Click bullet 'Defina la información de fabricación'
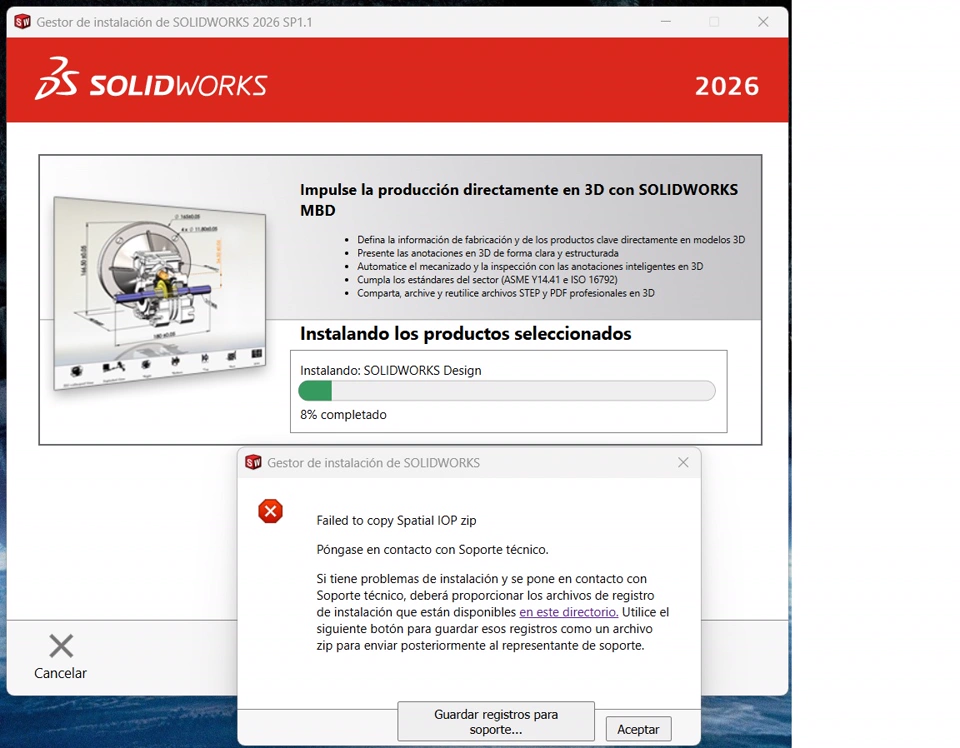Image resolution: width=960 pixels, height=748 pixels. pos(551,240)
